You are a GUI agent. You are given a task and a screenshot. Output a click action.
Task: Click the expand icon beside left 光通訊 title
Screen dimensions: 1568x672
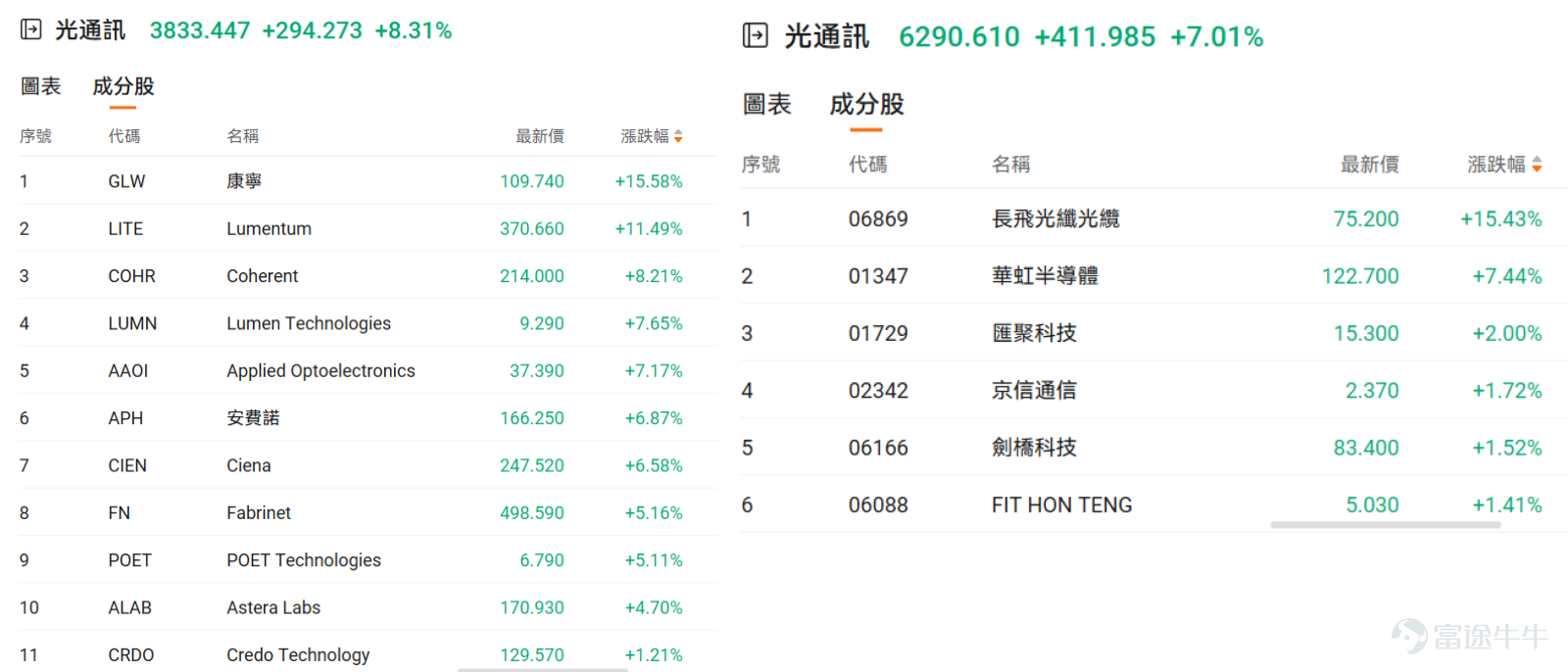[x=31, y=29]
